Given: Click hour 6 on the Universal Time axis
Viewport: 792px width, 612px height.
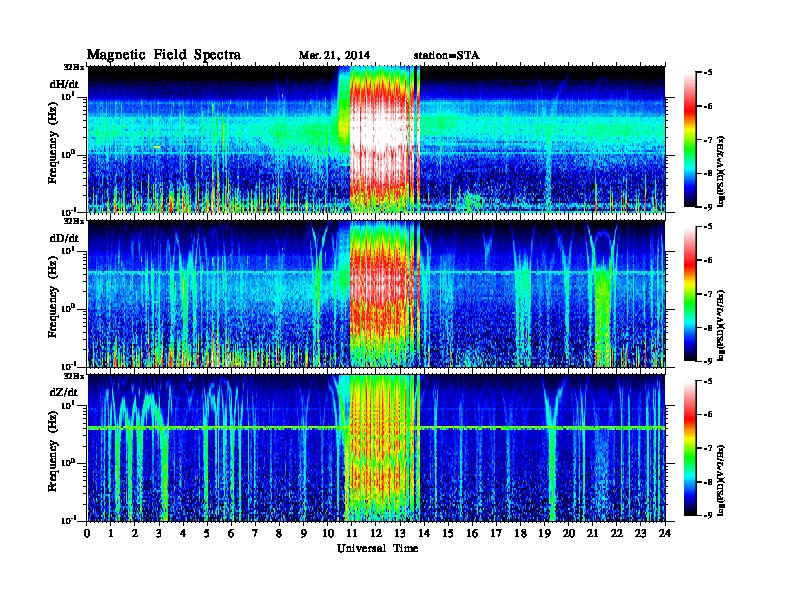Looking at the screenshot, I should pyautogui.click(x=231, y=534).
